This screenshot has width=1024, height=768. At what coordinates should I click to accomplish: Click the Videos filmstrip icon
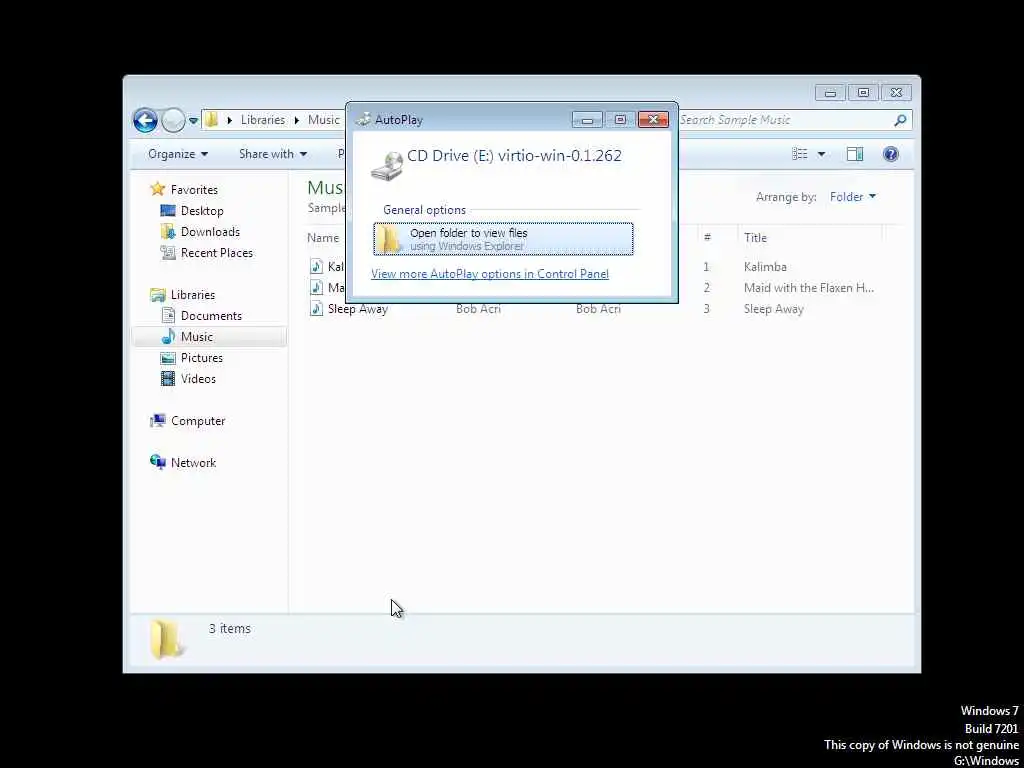(x=168, y=379)
